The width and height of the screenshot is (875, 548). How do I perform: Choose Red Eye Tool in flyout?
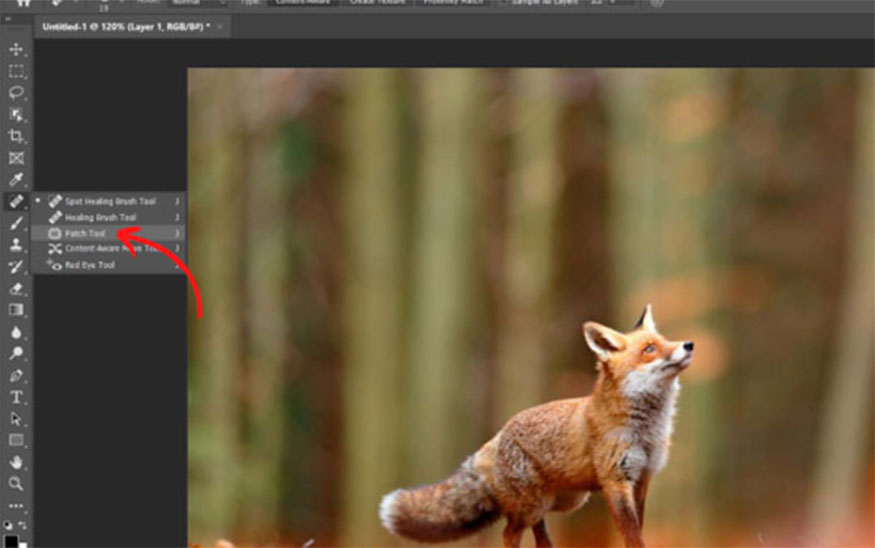coord(109,265)
